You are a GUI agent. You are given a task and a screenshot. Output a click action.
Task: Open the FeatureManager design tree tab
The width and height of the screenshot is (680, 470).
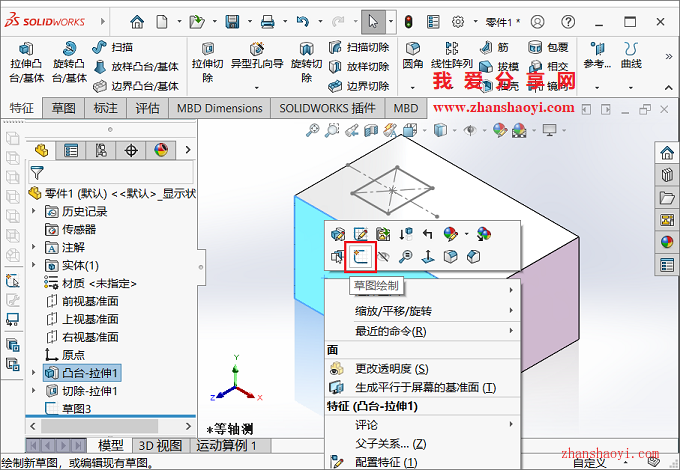42,150
